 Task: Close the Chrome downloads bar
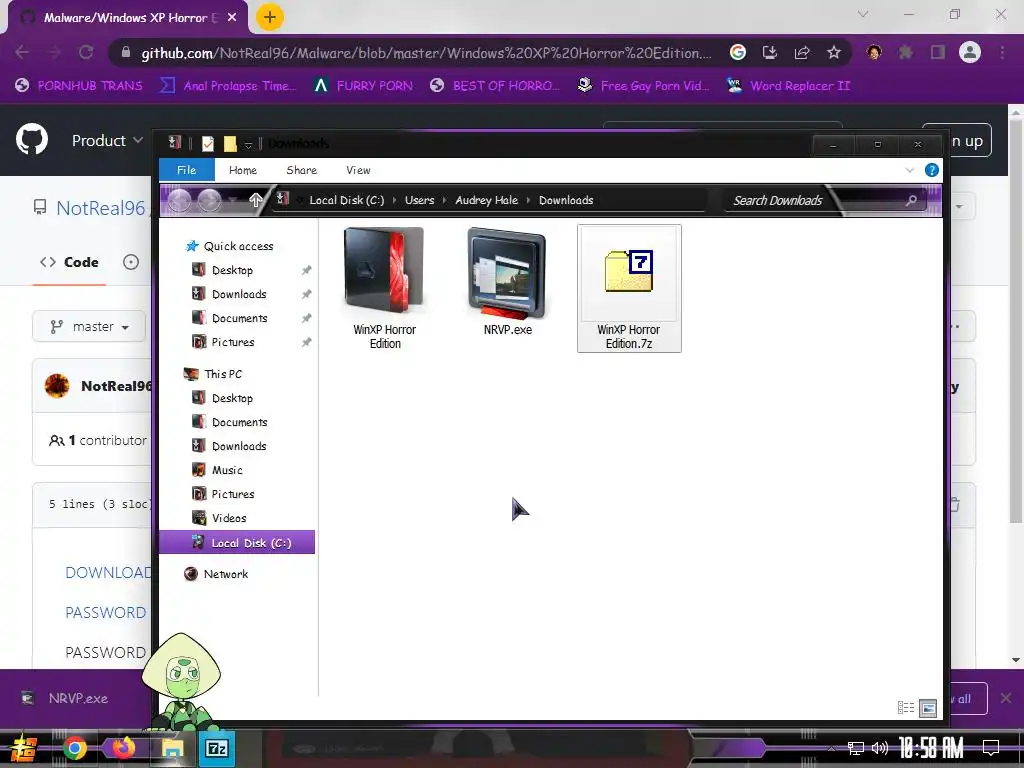(x=1006, y=698)
